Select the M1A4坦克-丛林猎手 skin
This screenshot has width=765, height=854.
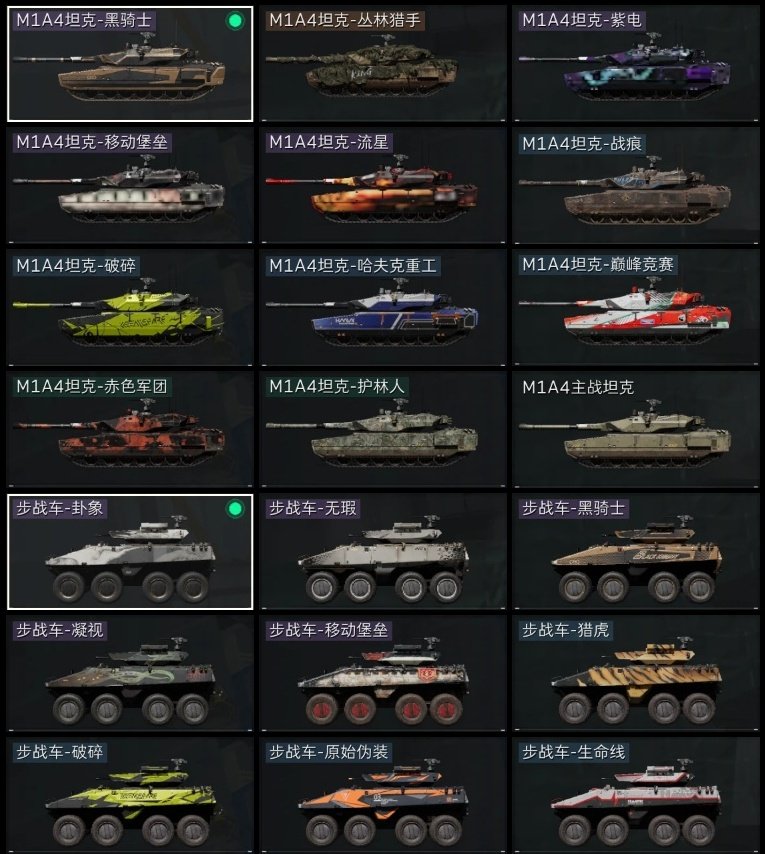tap(383, 64)
